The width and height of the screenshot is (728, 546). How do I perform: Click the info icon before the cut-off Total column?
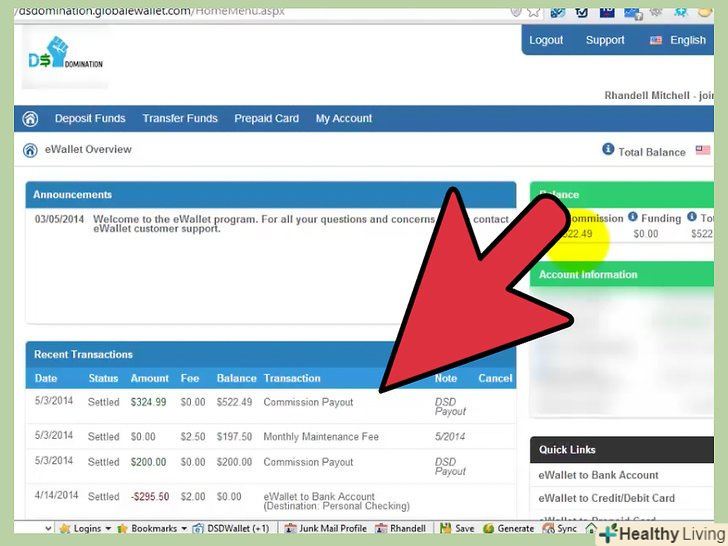point(692,216)
